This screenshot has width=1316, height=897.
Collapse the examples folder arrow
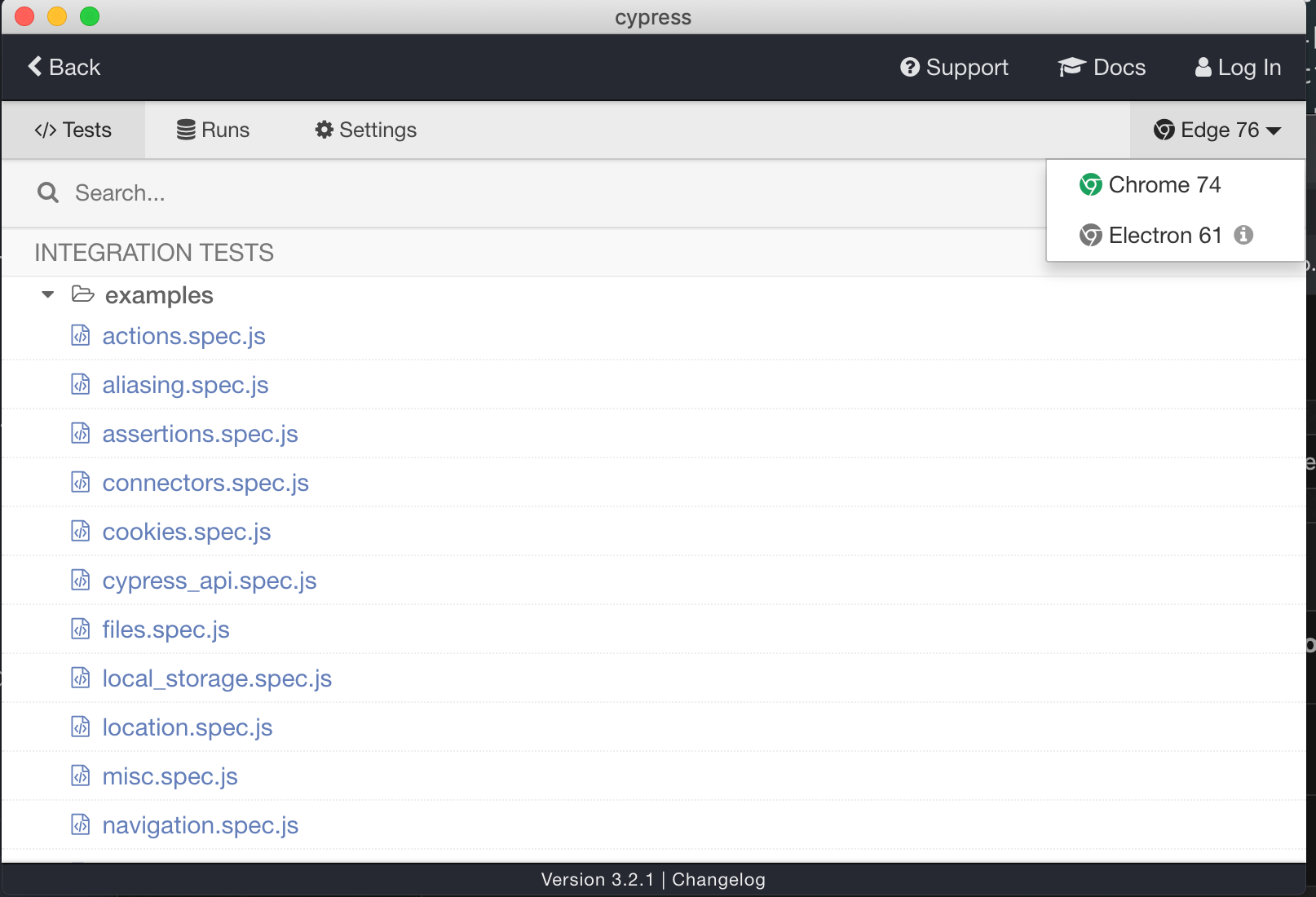(x=48, y=294)
